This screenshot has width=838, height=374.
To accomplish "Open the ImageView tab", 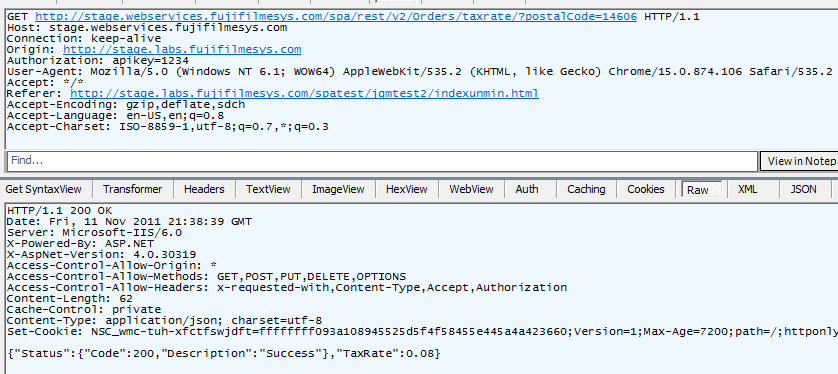I will point(338,189).
